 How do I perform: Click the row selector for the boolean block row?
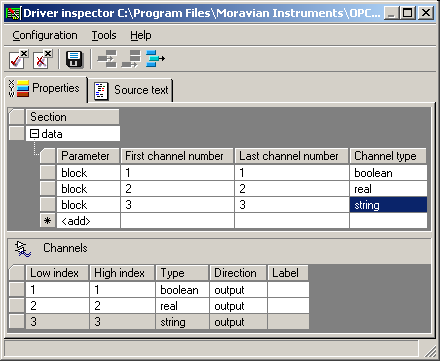coord(48,173)
